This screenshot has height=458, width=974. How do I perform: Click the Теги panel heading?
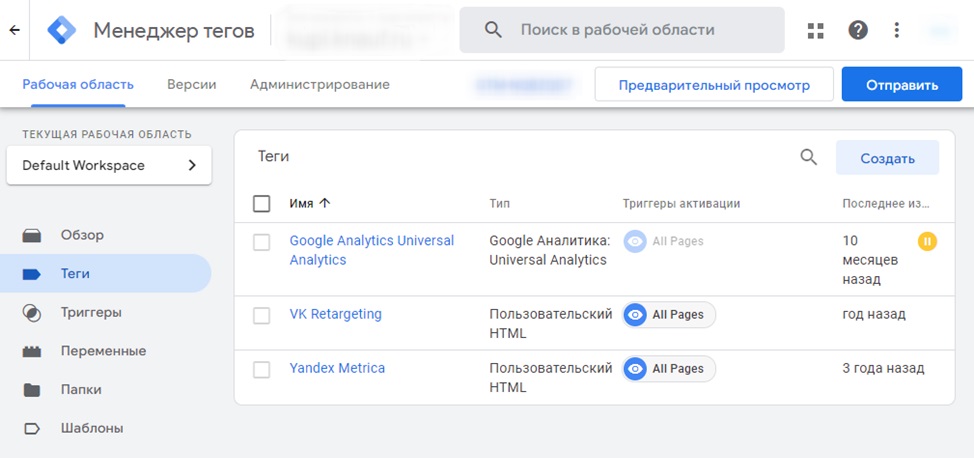274,157
